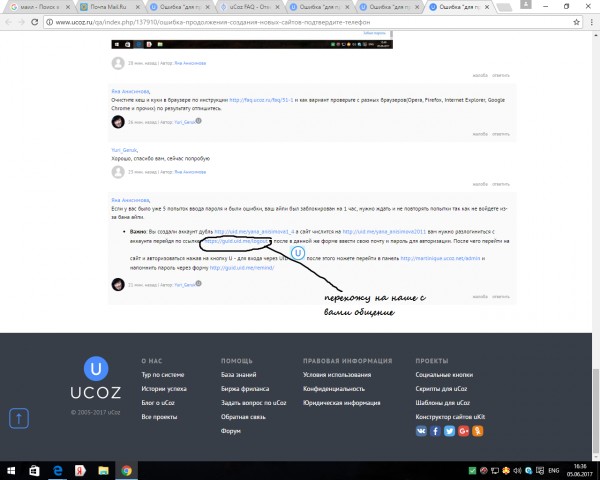Open Биржа фриланса footer link

[245, 389]
